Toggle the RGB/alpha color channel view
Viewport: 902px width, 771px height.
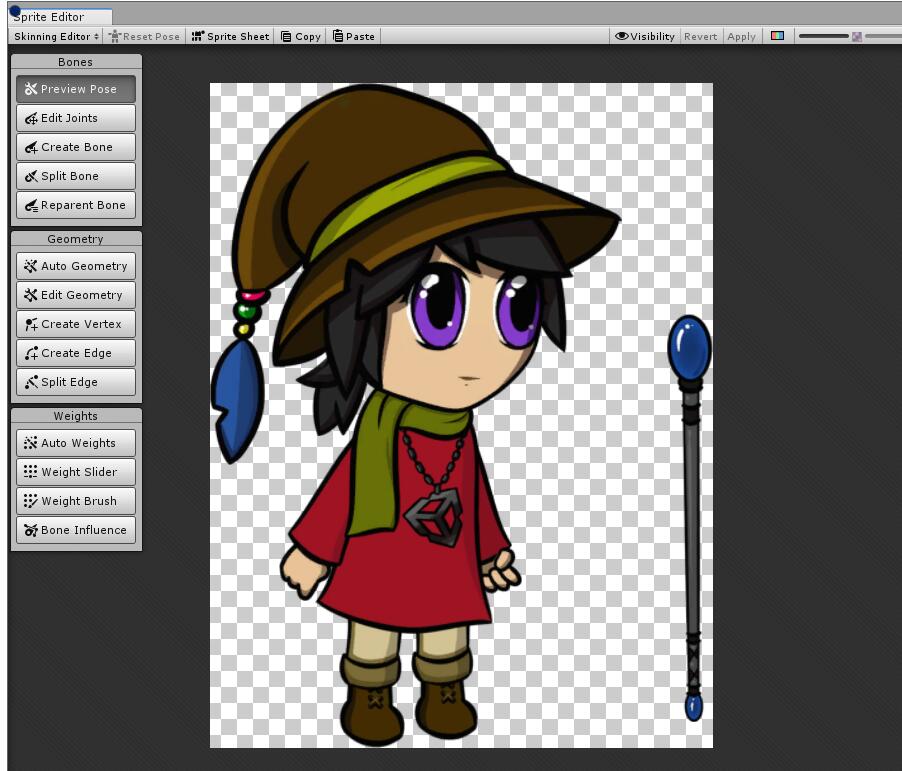[777, 36]
